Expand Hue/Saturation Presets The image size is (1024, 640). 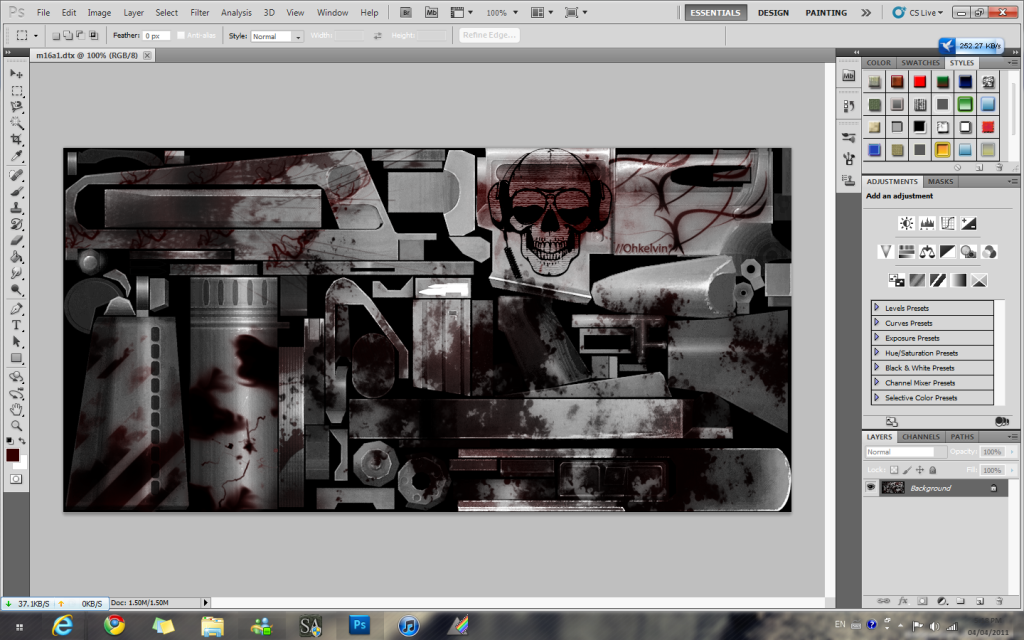point(877,353)
